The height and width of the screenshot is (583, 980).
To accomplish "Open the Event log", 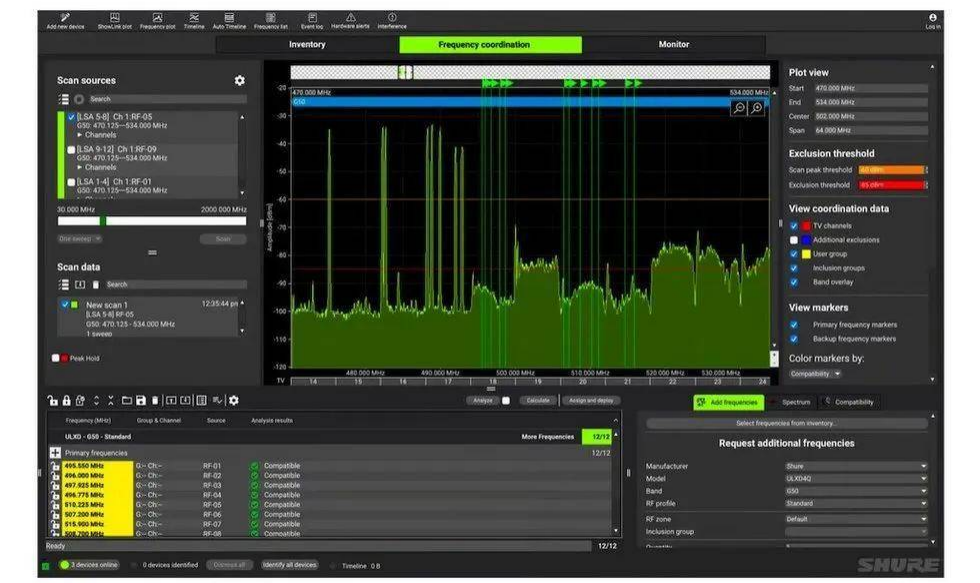I will point(312,21).
